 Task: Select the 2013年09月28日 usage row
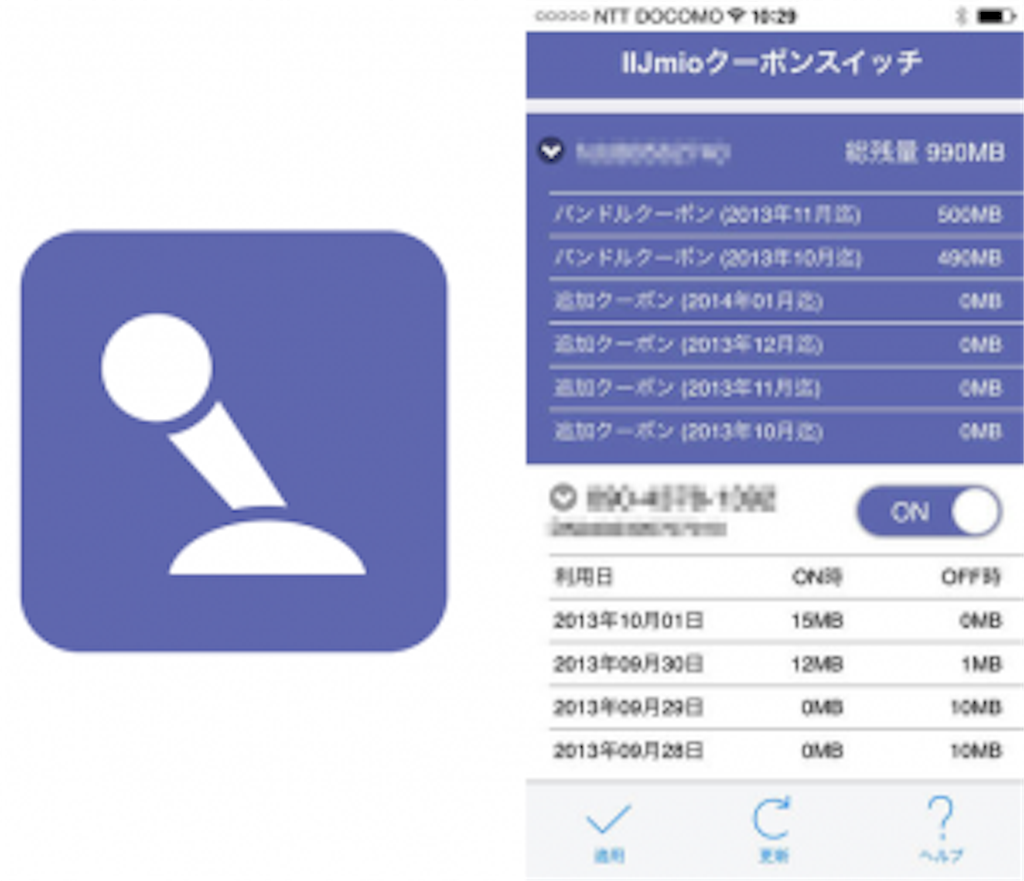[x=777, y=750]
